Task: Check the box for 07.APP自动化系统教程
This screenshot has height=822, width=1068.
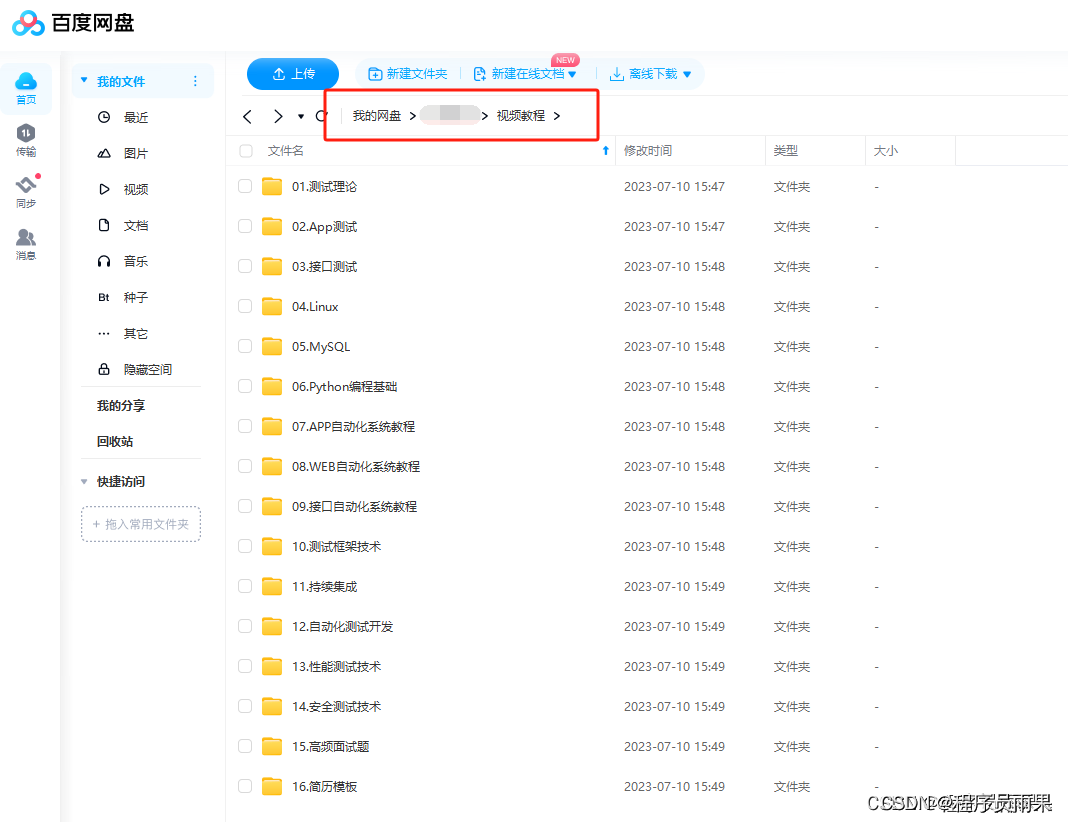Action: tap(245, 426)
